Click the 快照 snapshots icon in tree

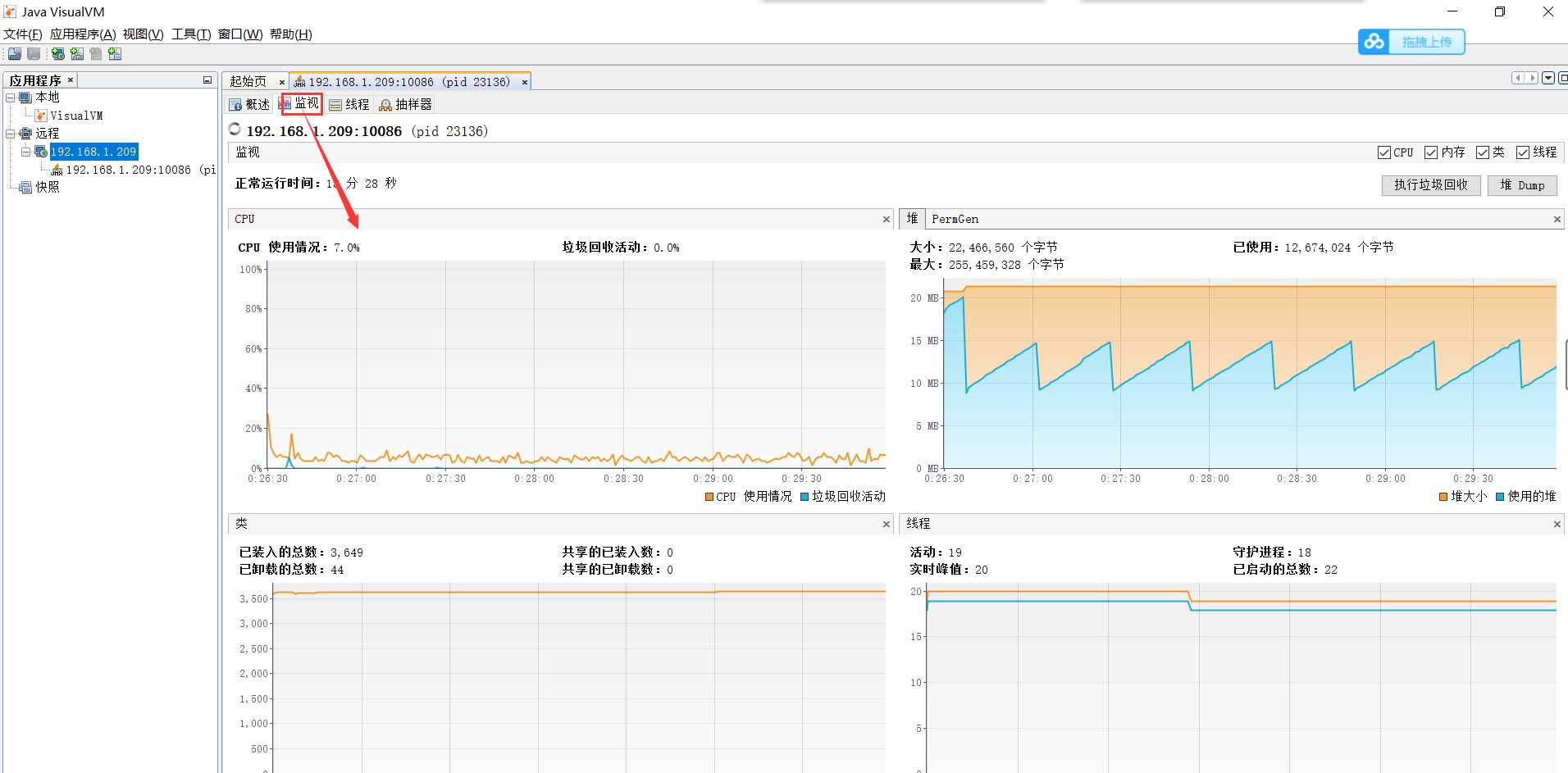tap(25, 187)
